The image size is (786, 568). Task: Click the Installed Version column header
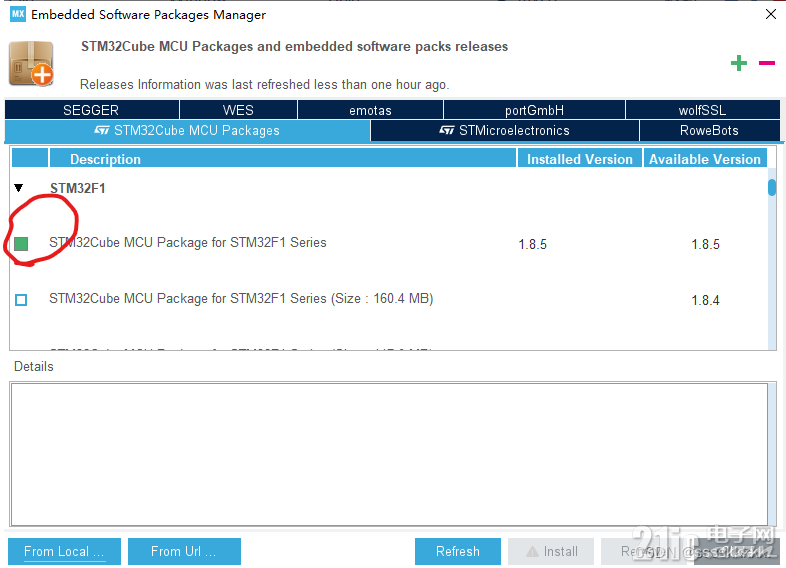tap(579, 158)
